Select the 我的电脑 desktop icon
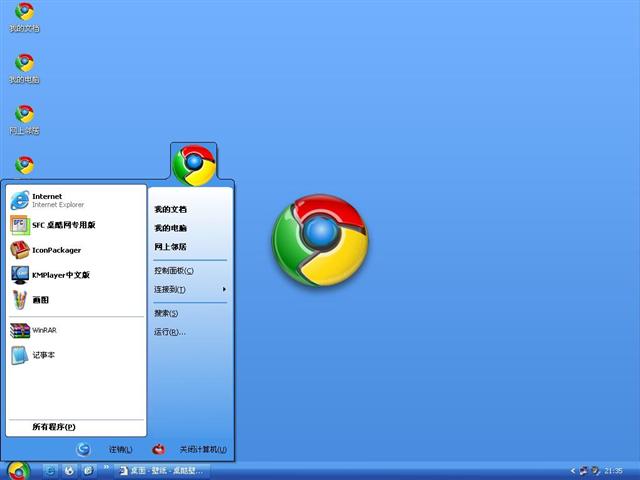The width and height of the screenshot is (640, 480). (24, 69)
